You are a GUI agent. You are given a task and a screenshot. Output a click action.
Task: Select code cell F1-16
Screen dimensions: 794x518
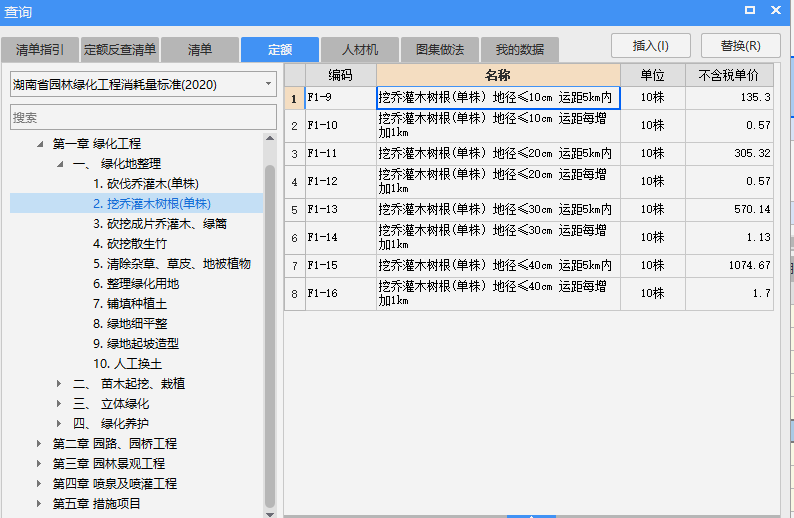point(341,294)
